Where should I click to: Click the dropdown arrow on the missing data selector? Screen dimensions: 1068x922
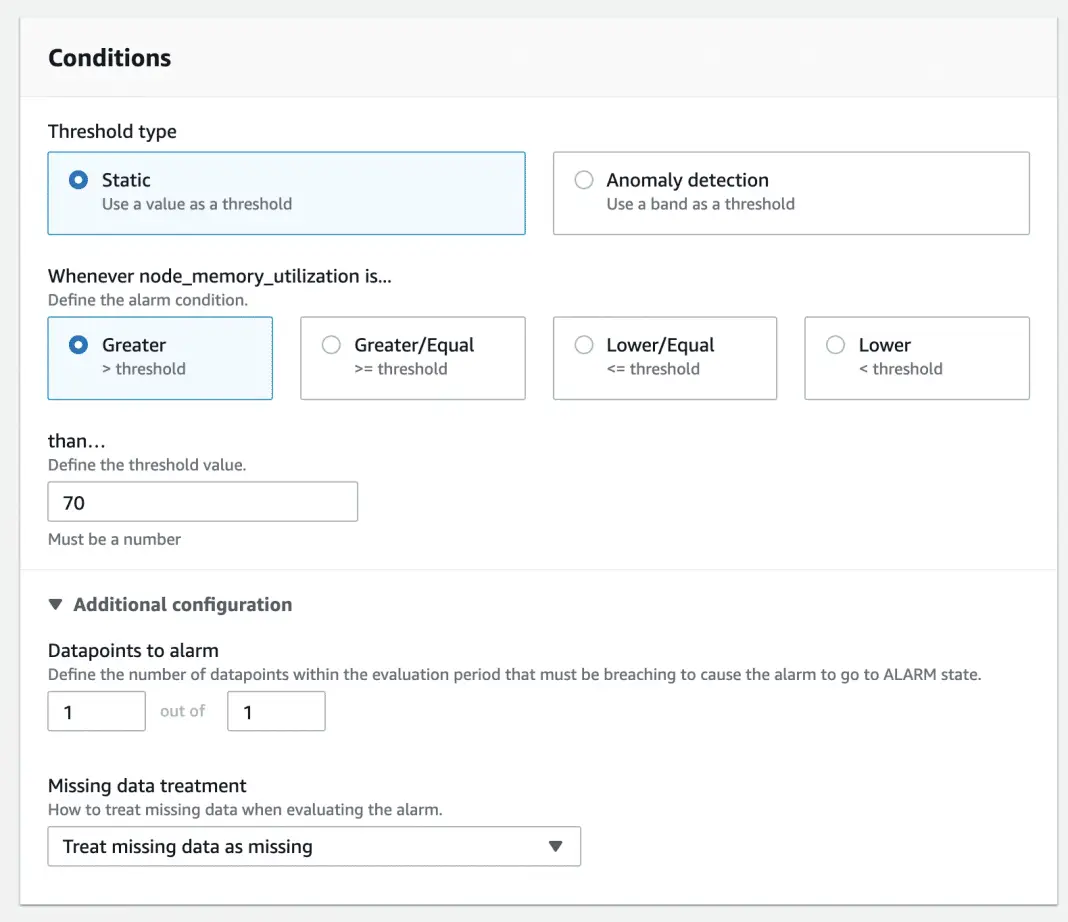click(556, 846)
